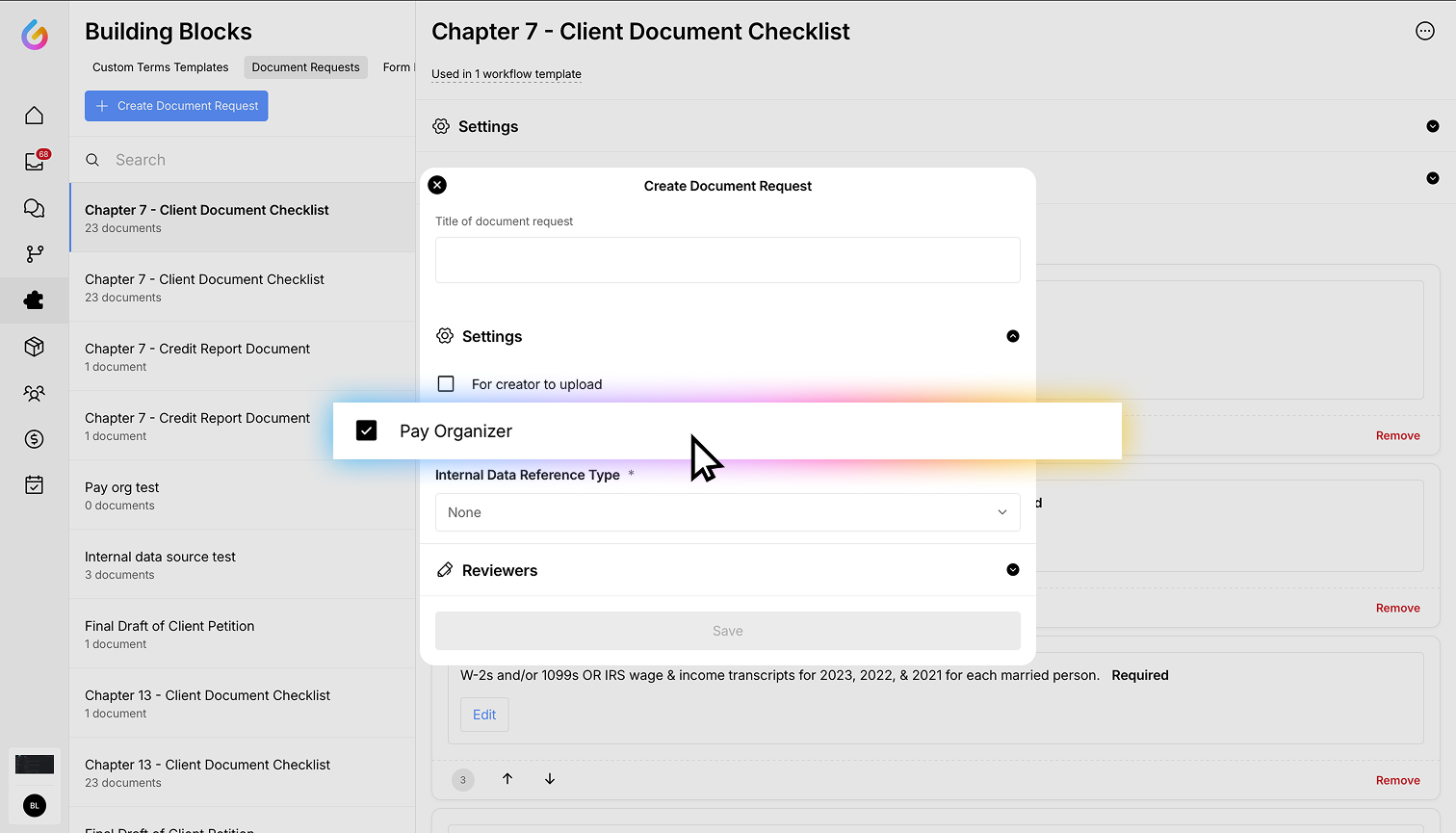This screenshot has width=1456, height=833.
Task: Open the three-dot more options menu
Action: (1425, 31)
